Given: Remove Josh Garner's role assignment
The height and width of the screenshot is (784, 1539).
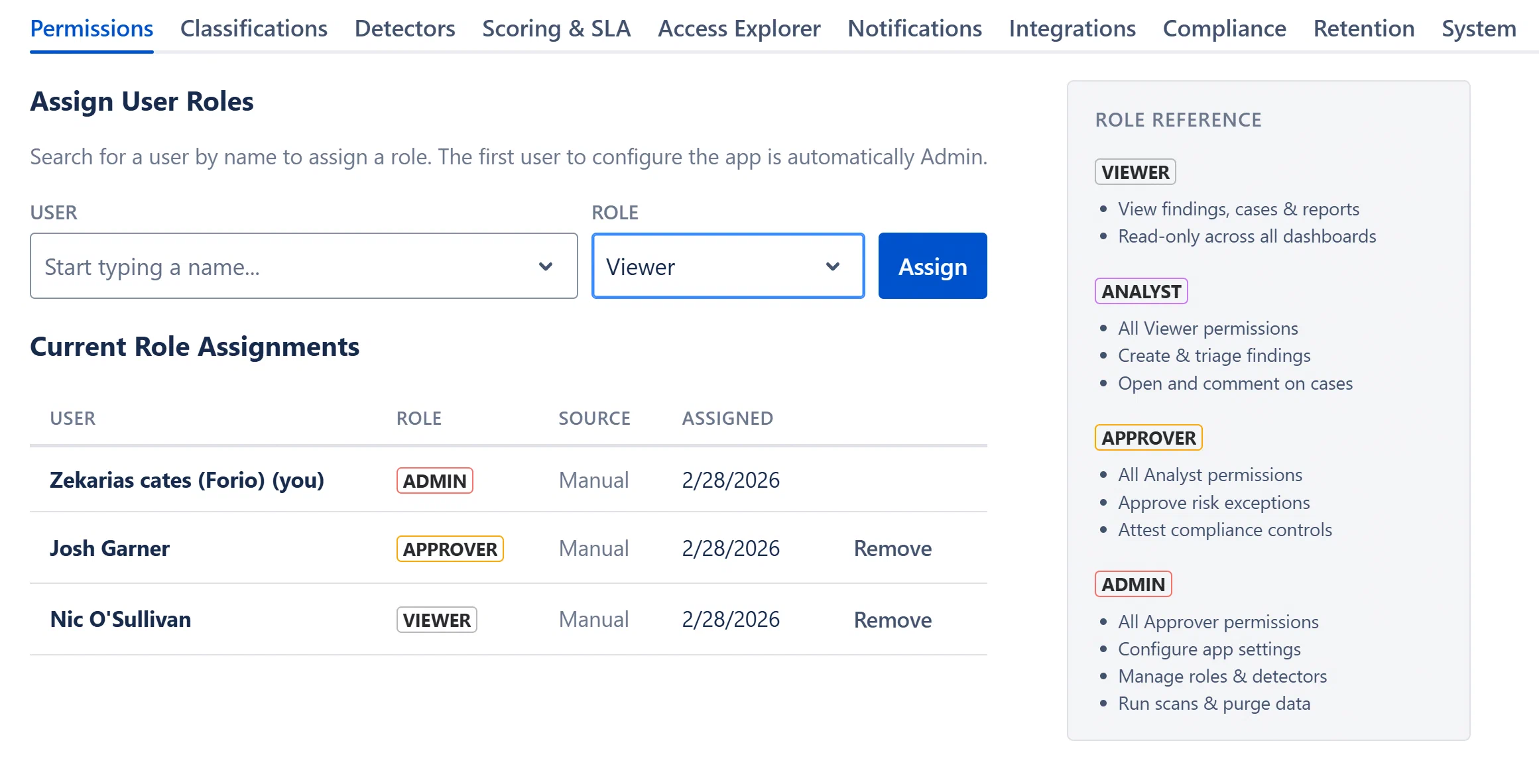Looking at the screenshot, I should pyautogui.click(x=893, y=549).
